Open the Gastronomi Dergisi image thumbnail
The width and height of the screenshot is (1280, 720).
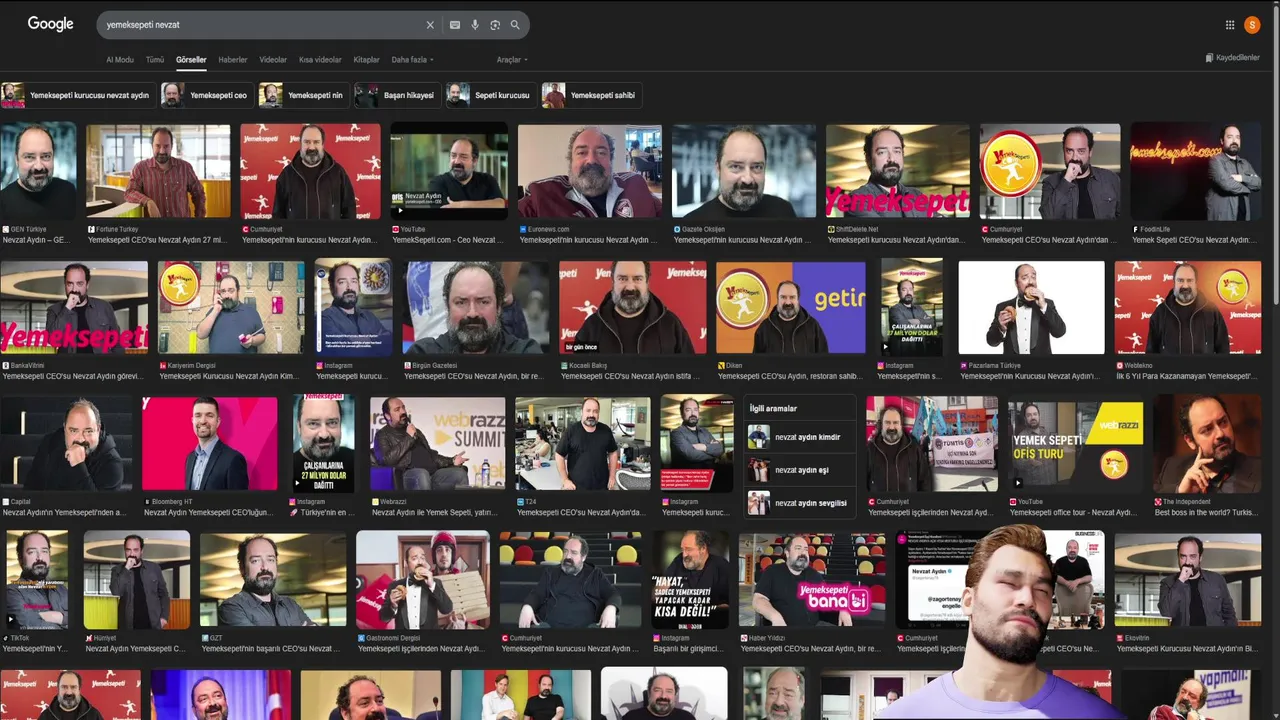point(423,579)
